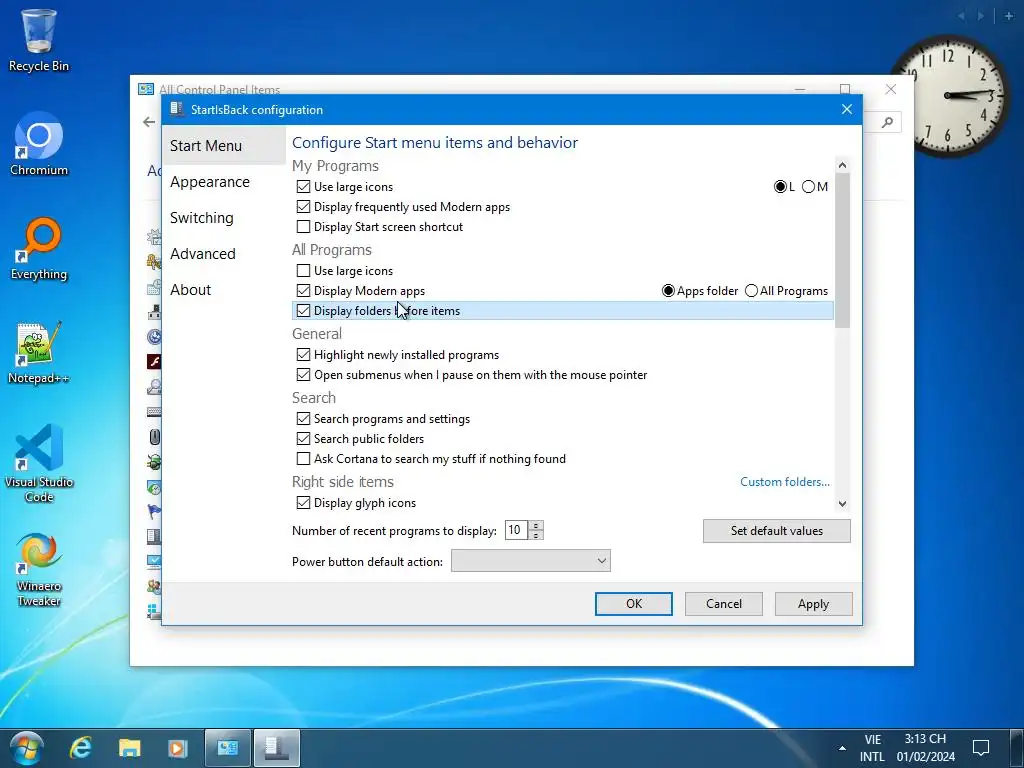The height and width of the screenshot is (768, 1024).
Task: Open Winaero Tweaker desktop shortcut
Action: coord(39,569)
